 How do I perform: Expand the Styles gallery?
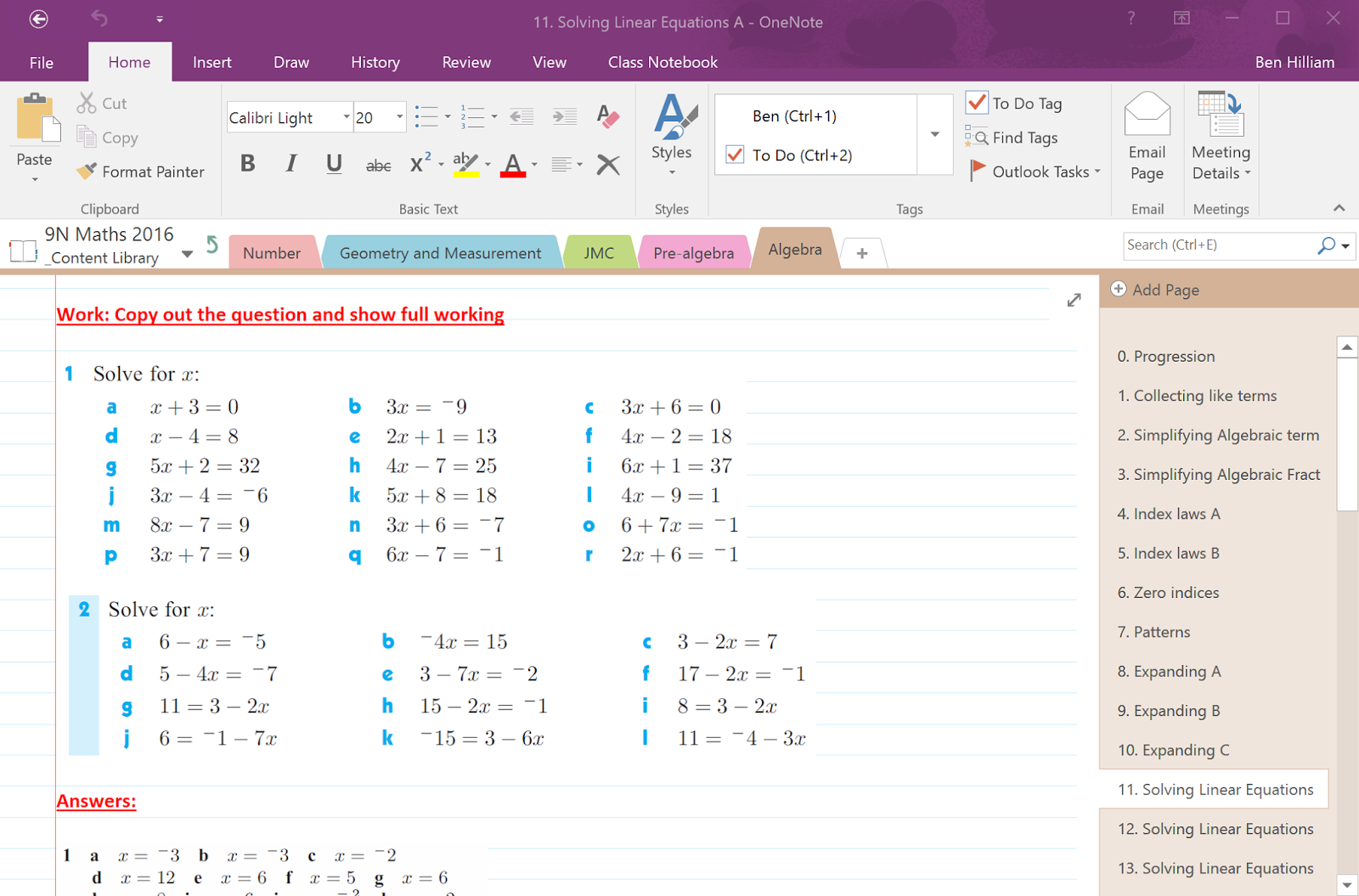click(672, 172)
